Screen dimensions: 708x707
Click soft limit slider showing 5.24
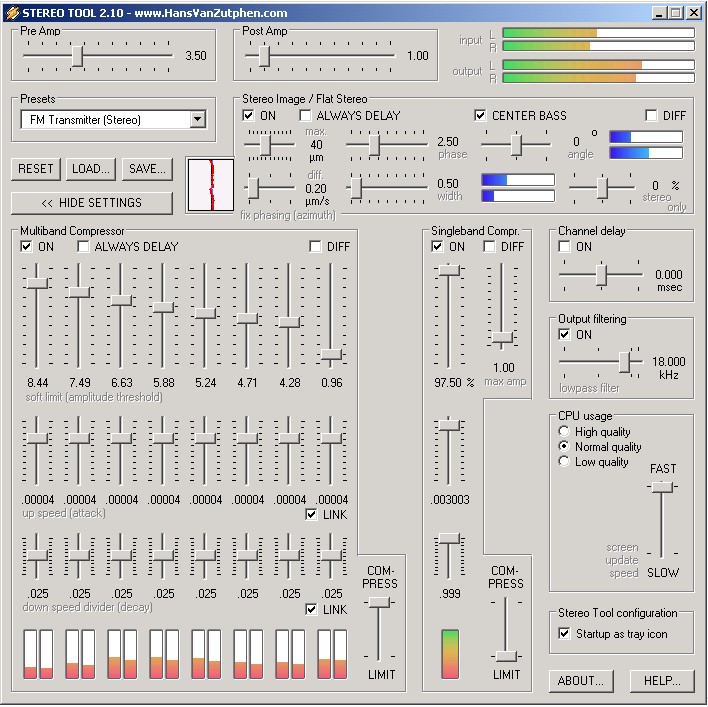coord(205,313)
